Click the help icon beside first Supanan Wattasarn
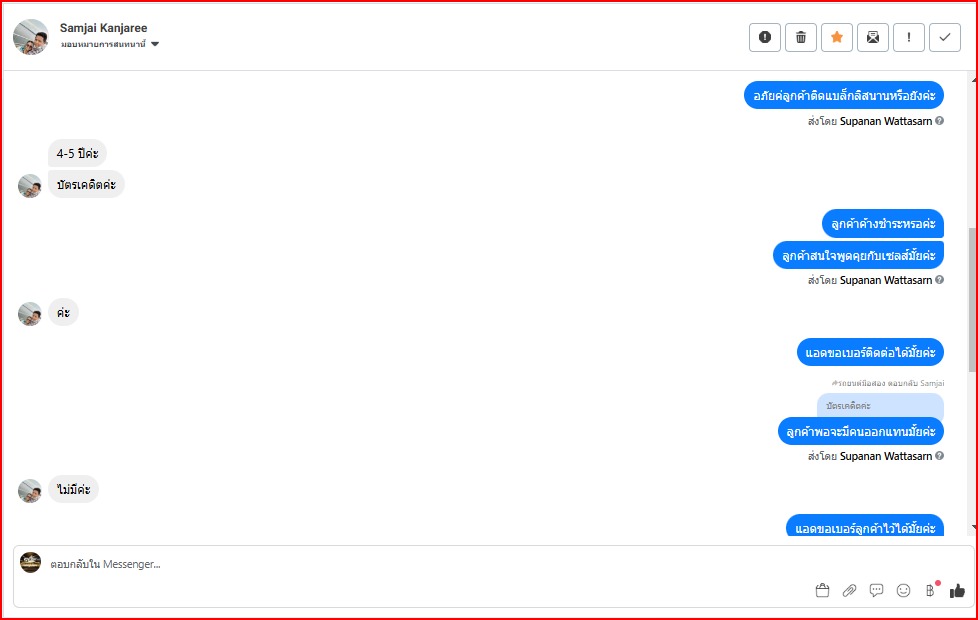The image size is (978, 620). (939, 121)
